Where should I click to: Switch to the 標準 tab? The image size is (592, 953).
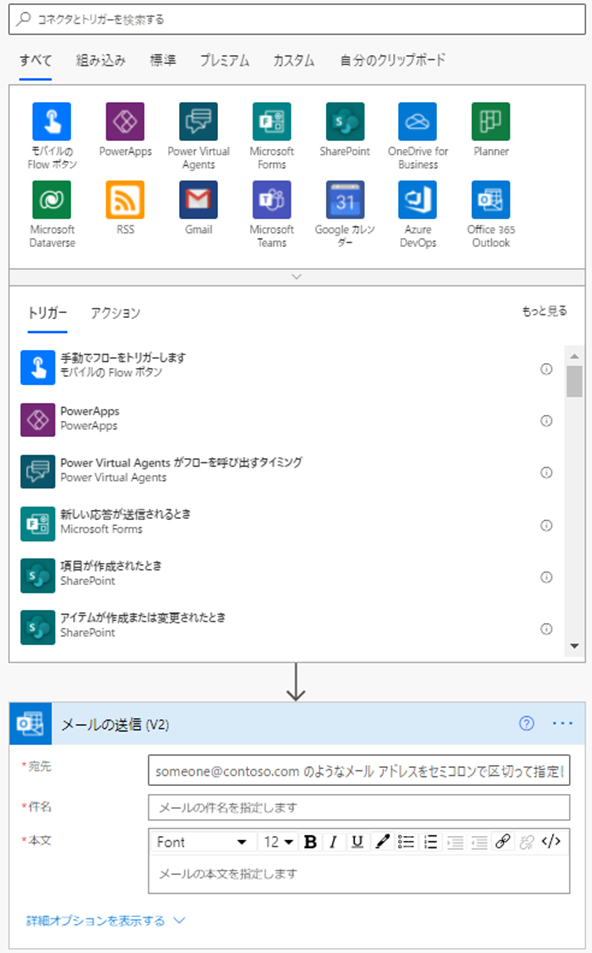point(163,60)
